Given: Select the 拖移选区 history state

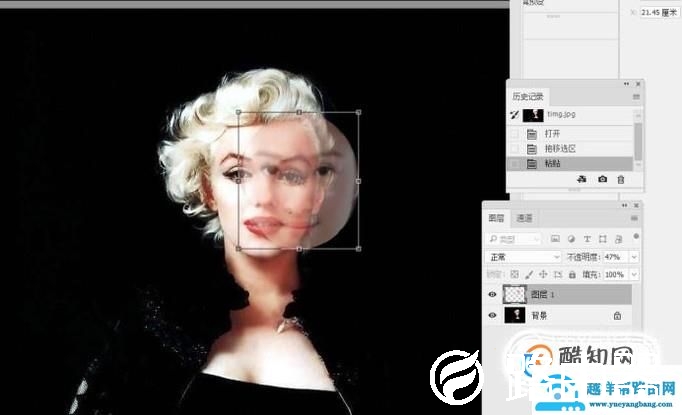Looking at the screenshot, I should click(x=570, y=149).
